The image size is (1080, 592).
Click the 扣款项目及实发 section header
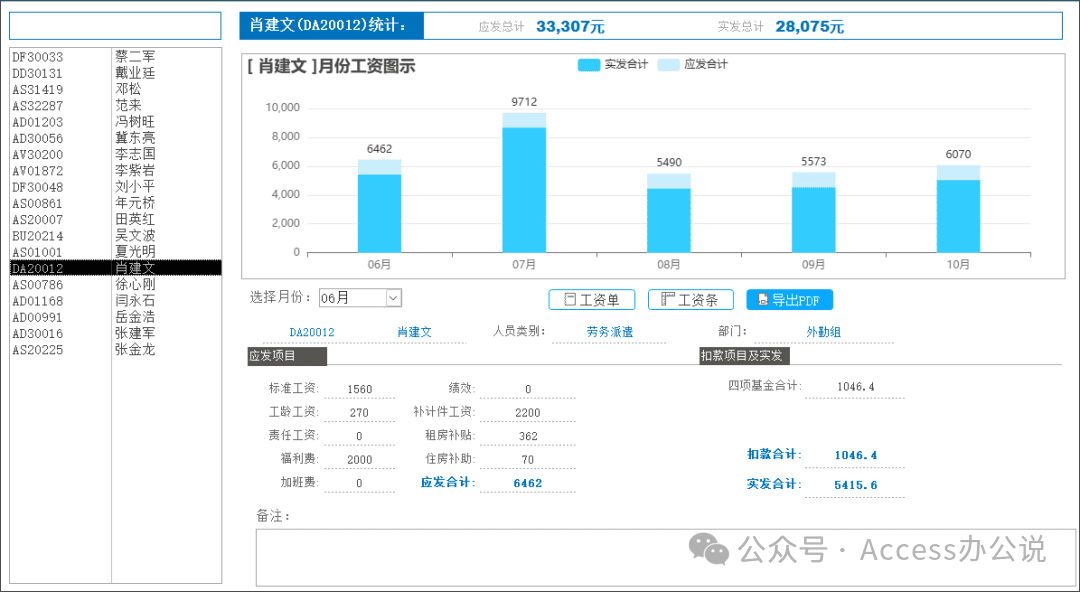tap(744, 356)
